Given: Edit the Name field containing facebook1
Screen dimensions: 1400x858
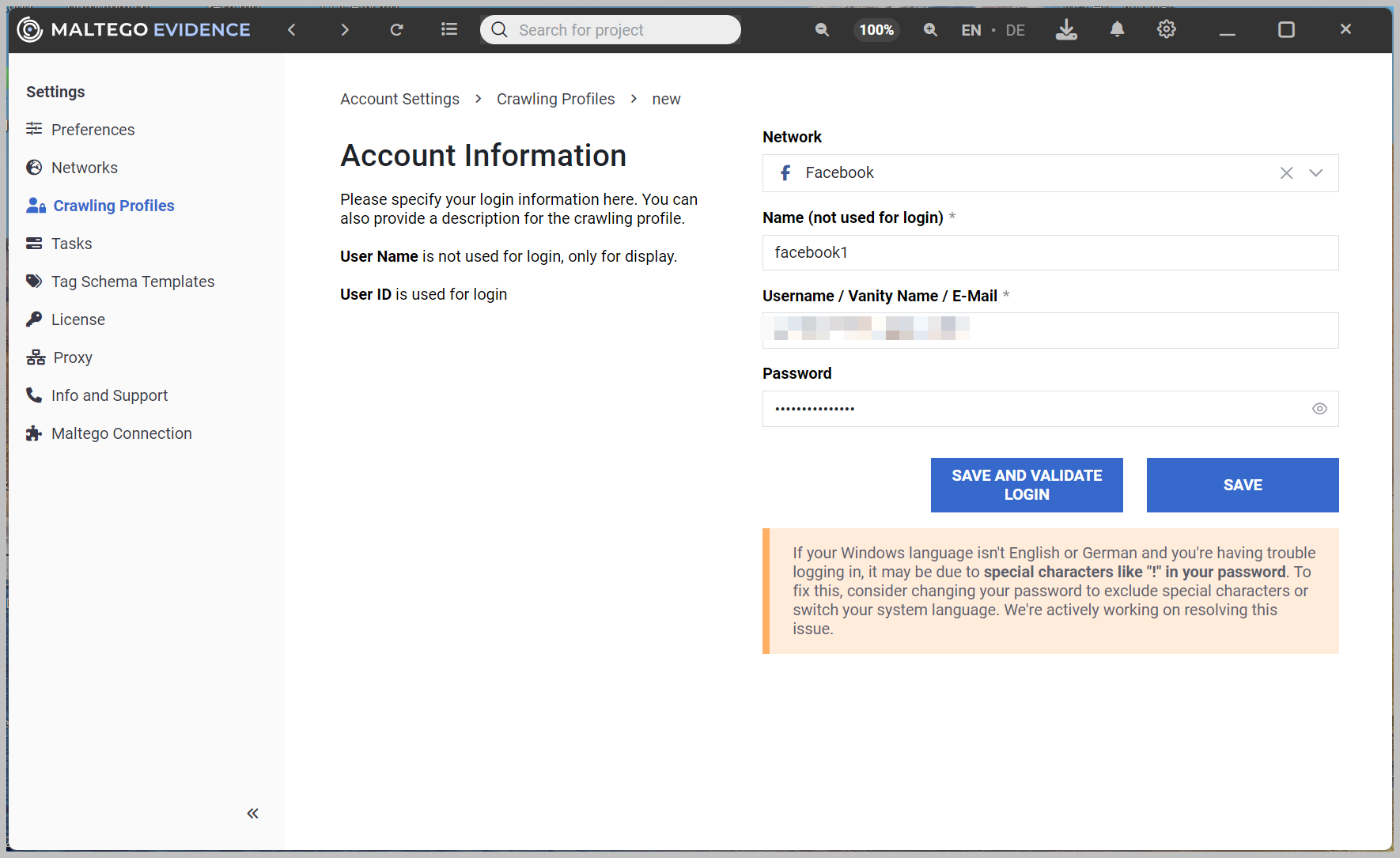Looking at the screenshot, I should click(x=1050, y=252).
